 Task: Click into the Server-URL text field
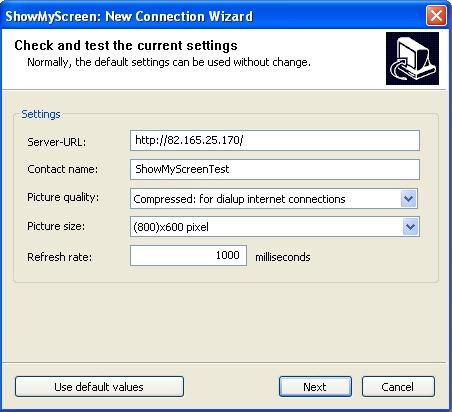[x=275, y=140]
